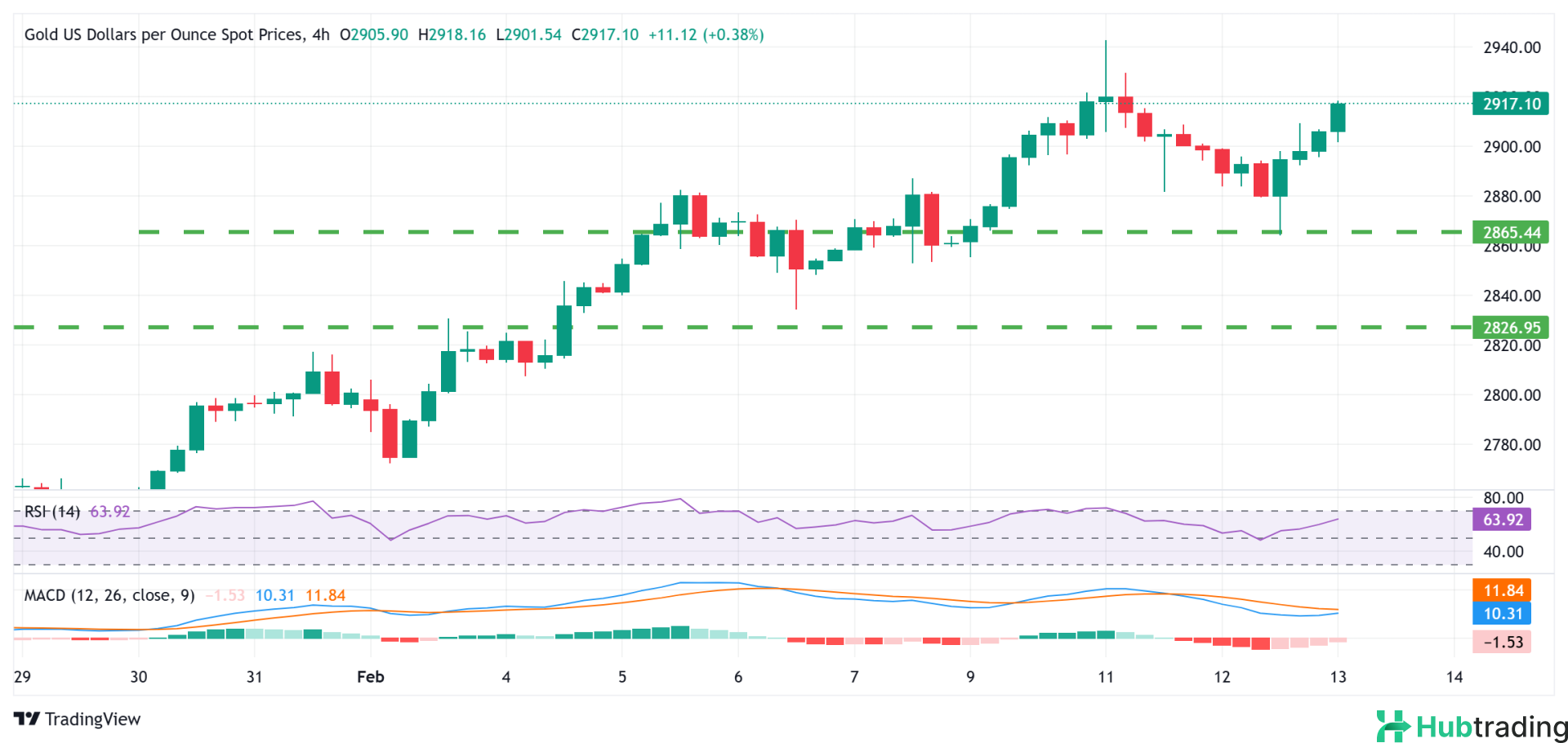
Task: Select date 11 on the time axis
Action: 1106,677
